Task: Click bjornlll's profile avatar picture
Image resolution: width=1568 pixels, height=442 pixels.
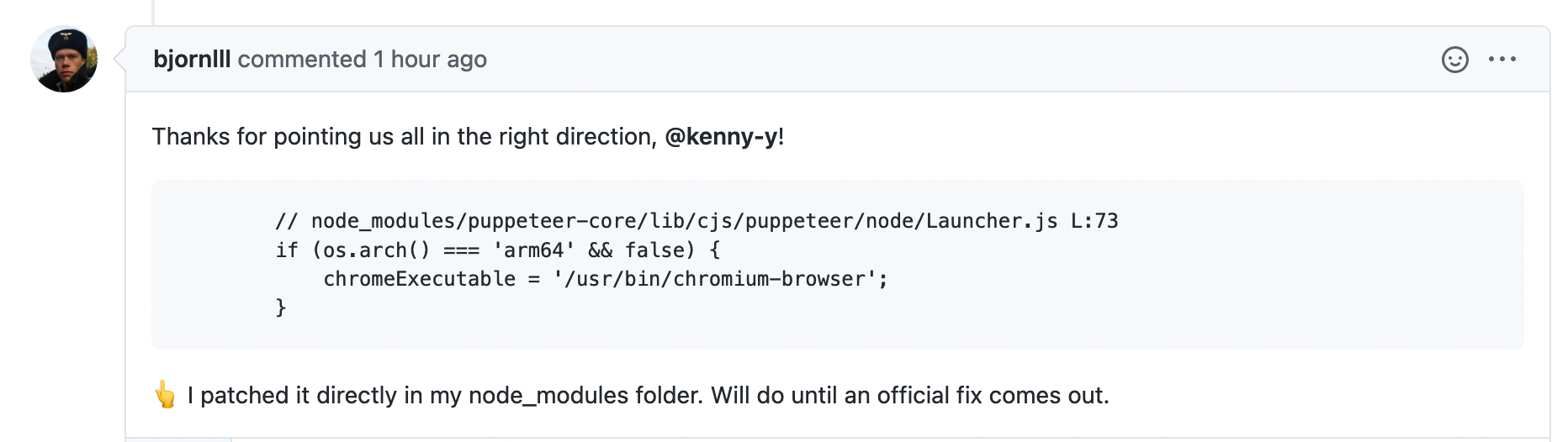Action: coord(64,59)
